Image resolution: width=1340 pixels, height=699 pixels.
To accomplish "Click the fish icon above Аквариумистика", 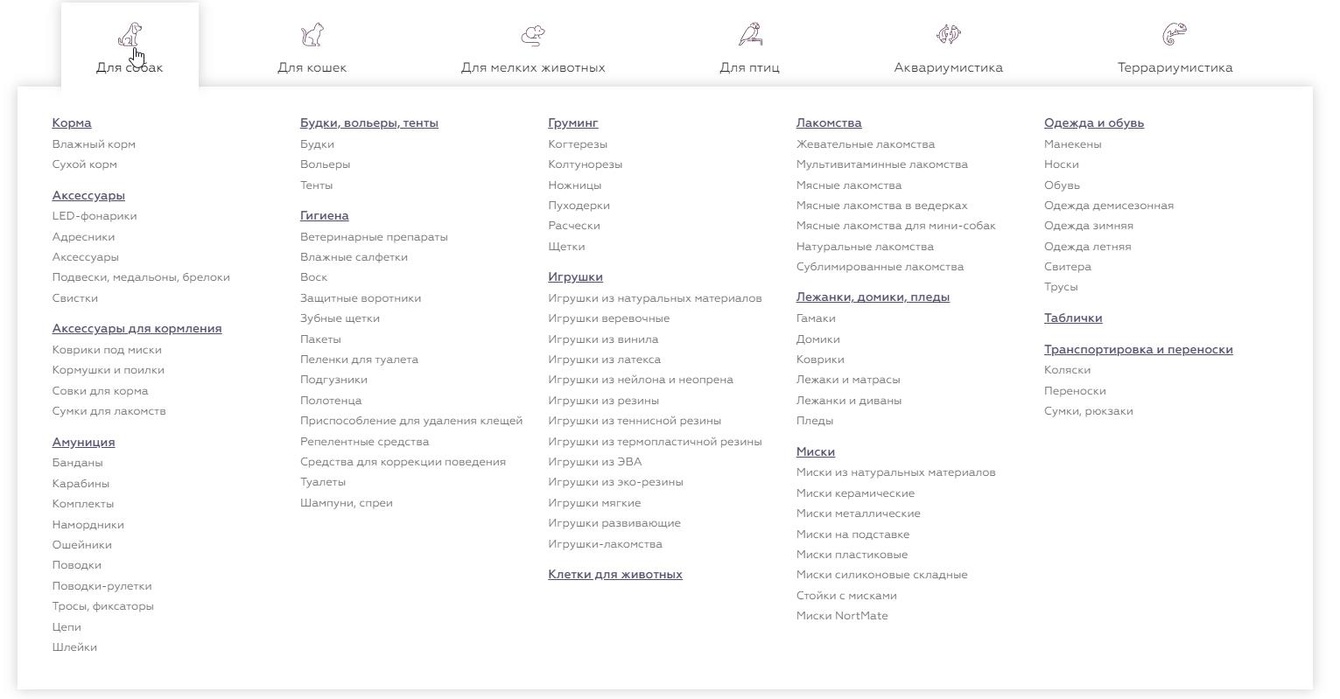I will coord(948,35).
